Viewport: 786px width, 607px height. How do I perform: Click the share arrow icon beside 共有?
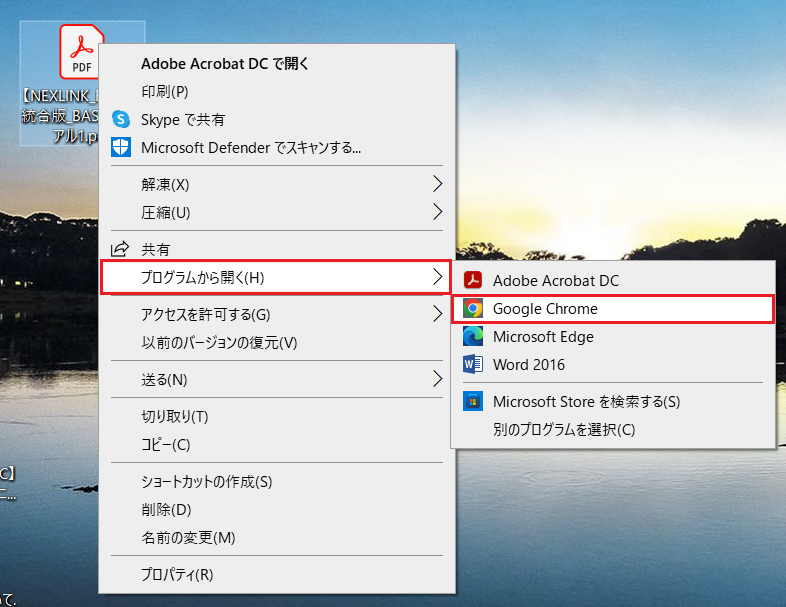(120, 249)
